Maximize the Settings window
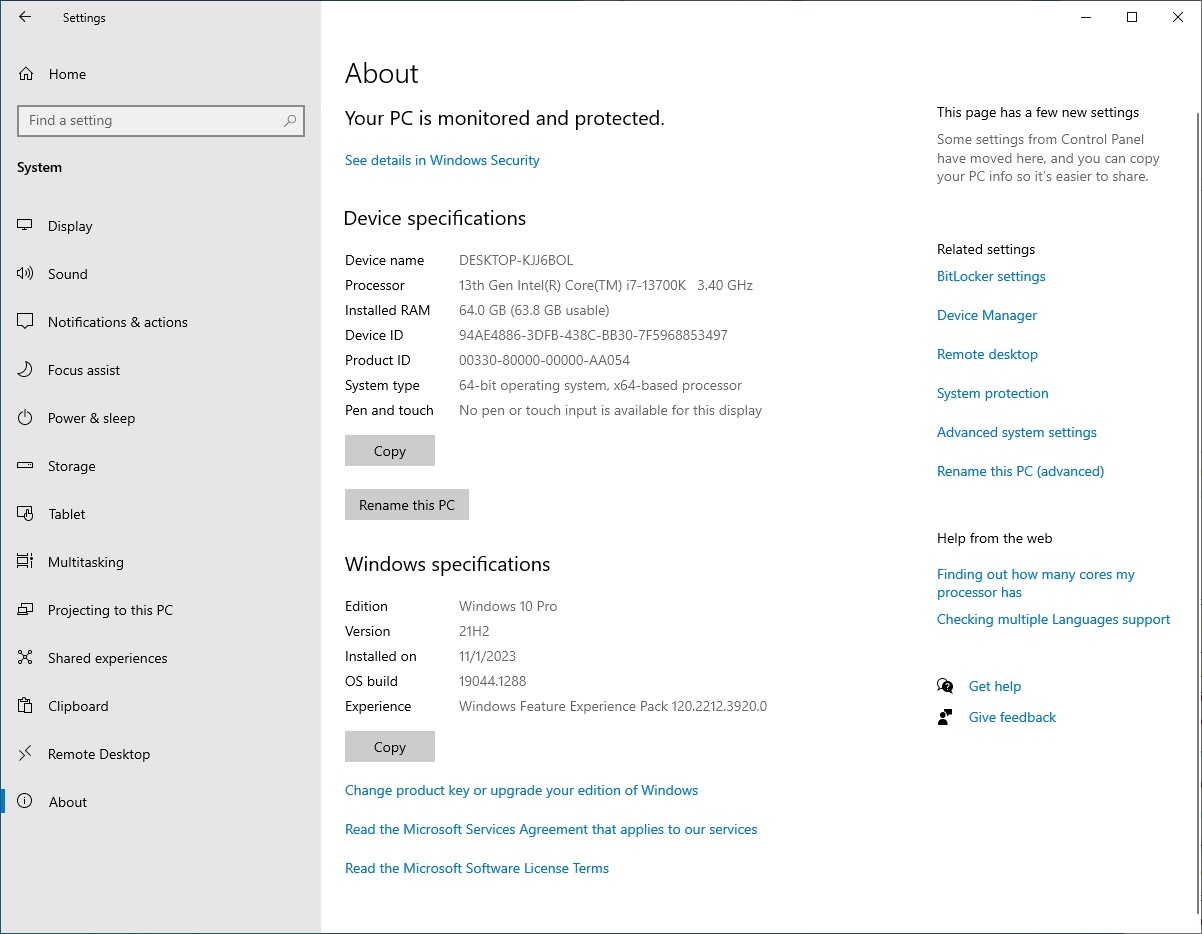1202x934 pixels. click(x=1132, y=17)
